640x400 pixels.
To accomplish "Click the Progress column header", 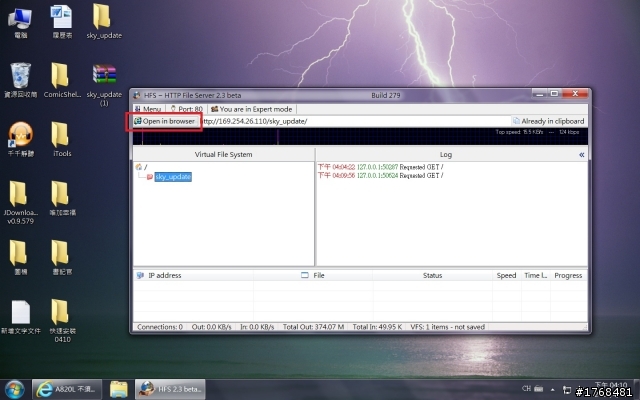I will coord(568,276).
